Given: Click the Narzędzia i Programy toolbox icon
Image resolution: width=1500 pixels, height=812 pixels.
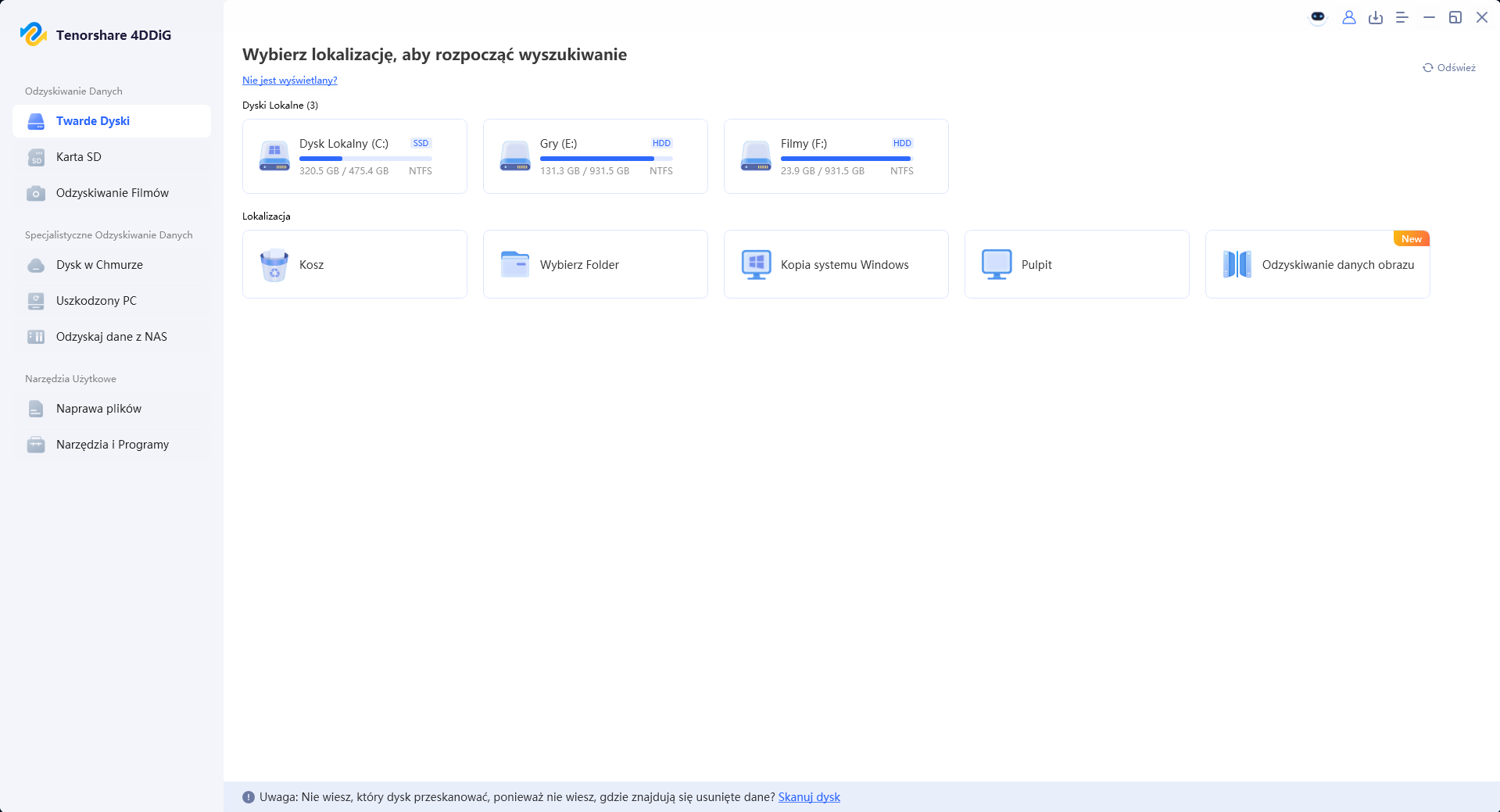Looking at the screenshot, I should tap(36, 445).
